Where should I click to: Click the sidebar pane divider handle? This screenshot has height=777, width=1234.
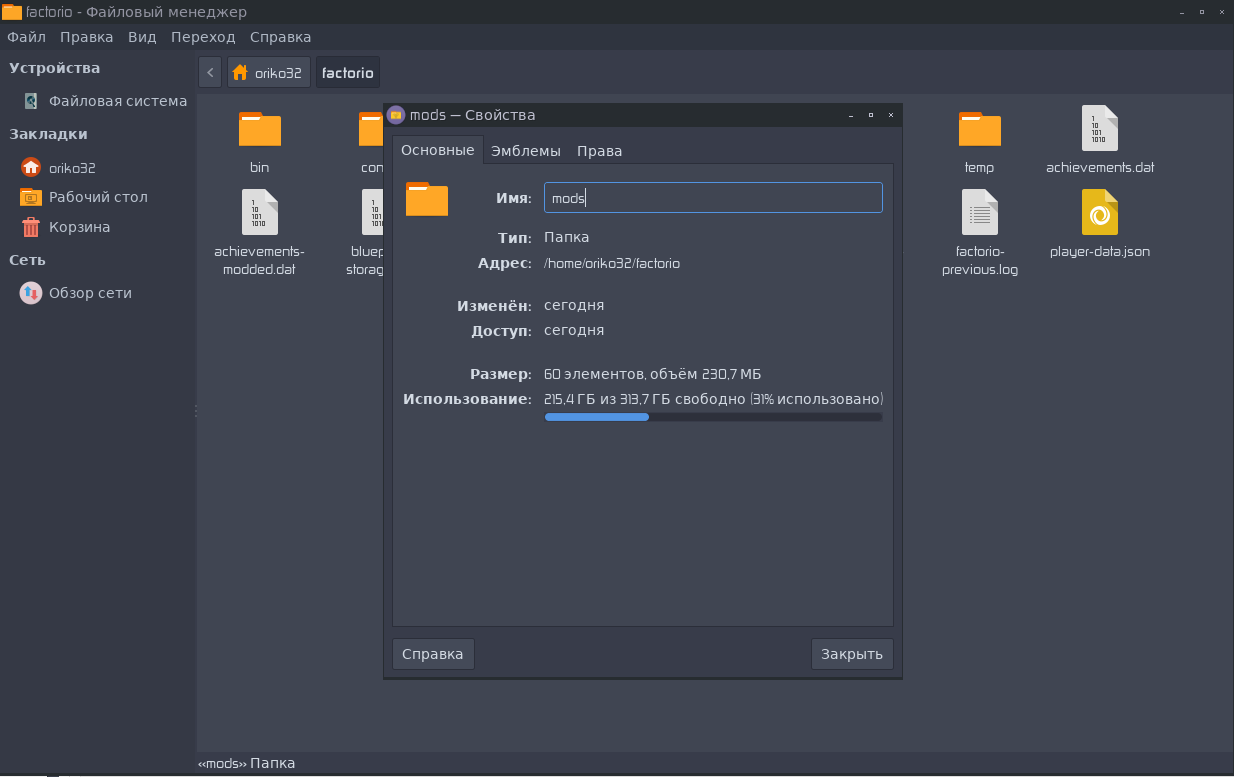(x=196, y=411)
